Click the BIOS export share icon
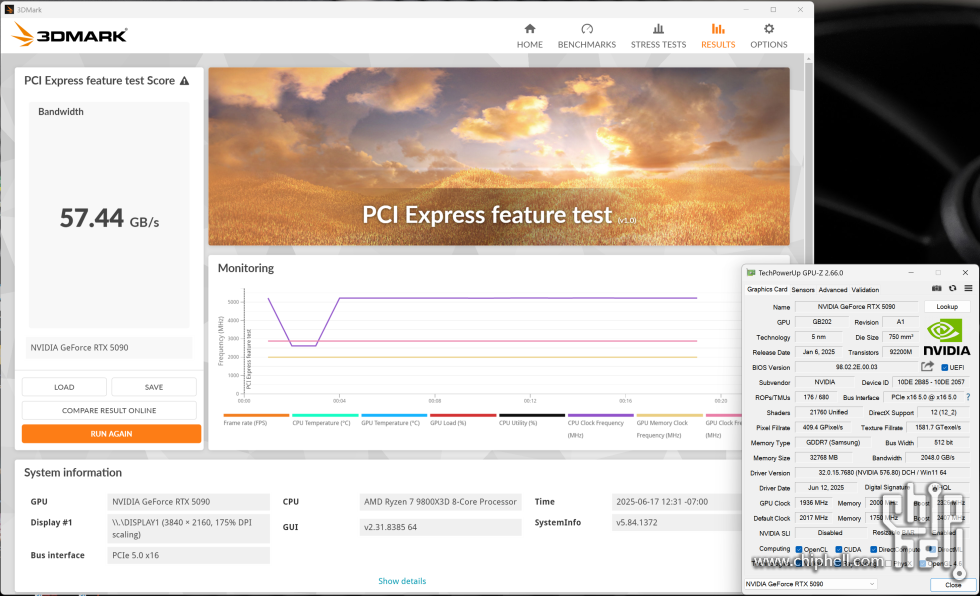This screenshot has height=596, width=980. coord(928,367)
